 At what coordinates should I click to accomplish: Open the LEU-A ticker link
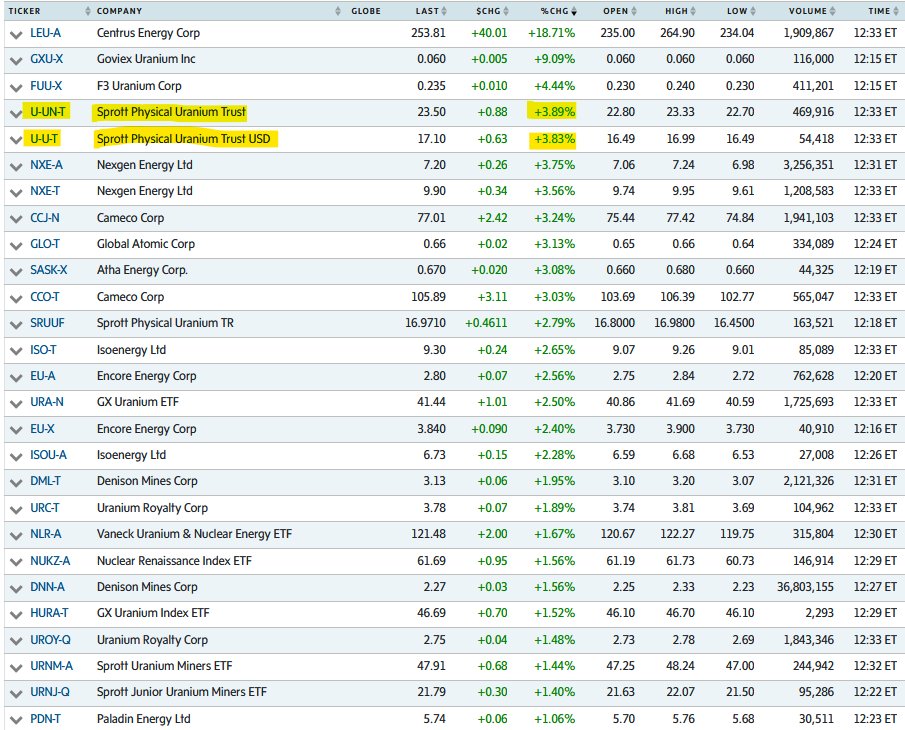click(x=46, y=33)
